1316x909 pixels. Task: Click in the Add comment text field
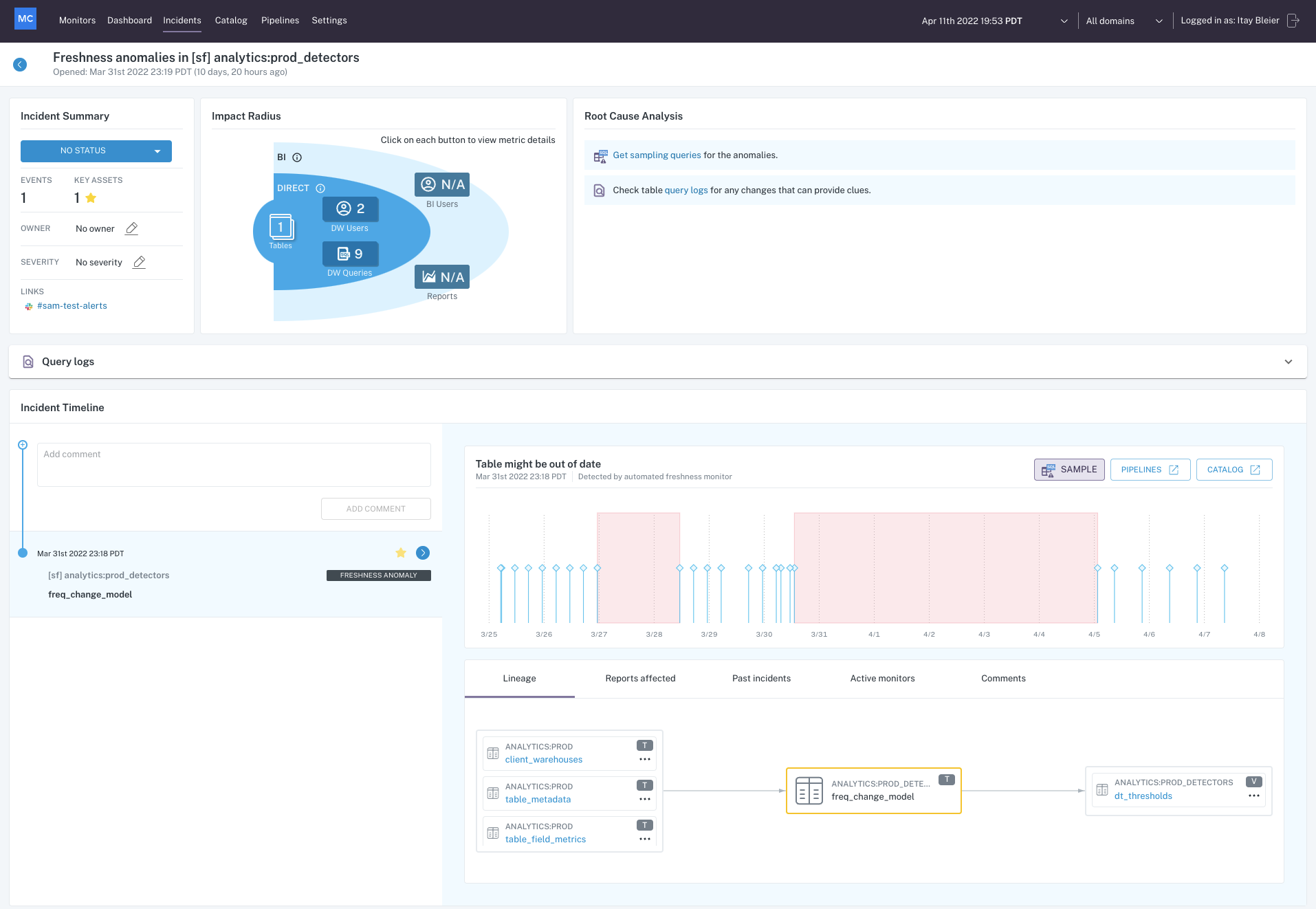(234, 465)
